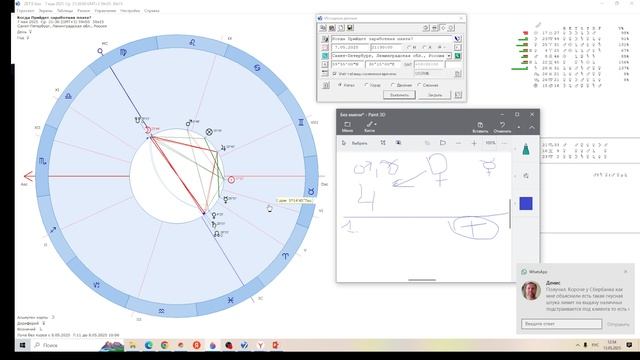The image size is (640, 360).
Task: Click the Leo sign on zodiac ring
Action: 192,42
